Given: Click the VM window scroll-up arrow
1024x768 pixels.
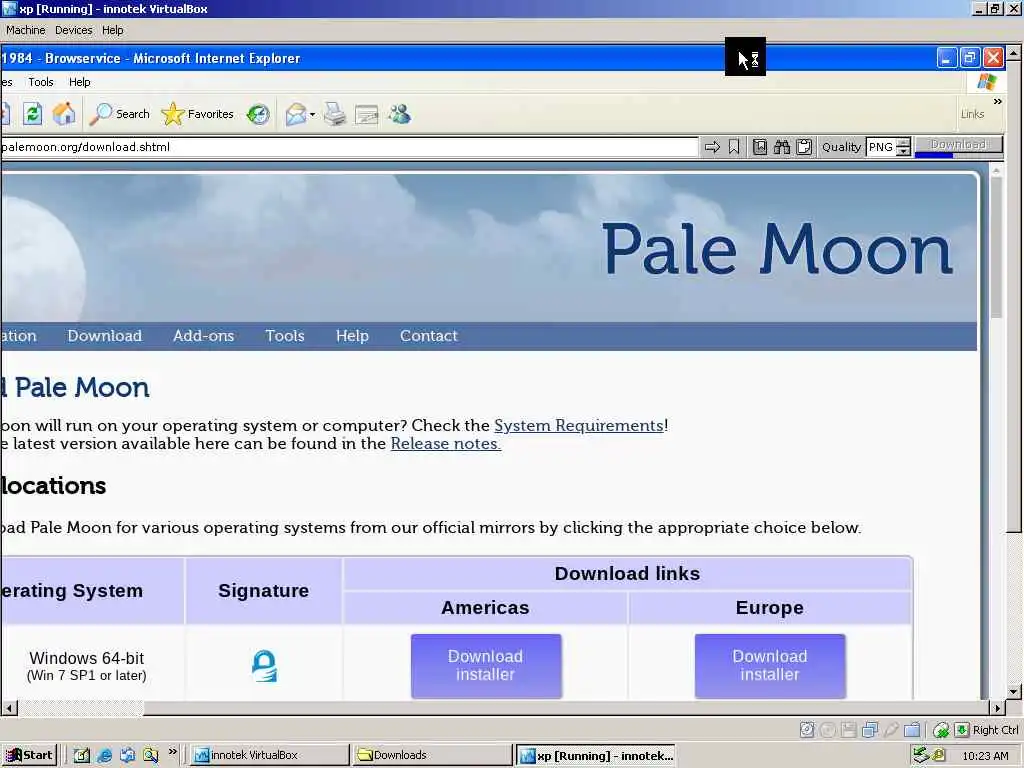Looking at the screenshot, I should pos(1014,52).
